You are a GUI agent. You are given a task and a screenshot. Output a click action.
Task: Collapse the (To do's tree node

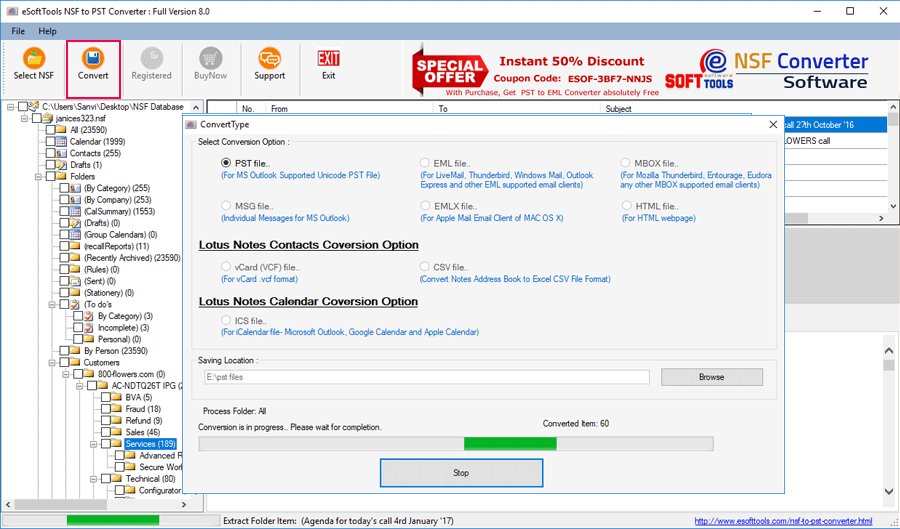click(52, 305)
